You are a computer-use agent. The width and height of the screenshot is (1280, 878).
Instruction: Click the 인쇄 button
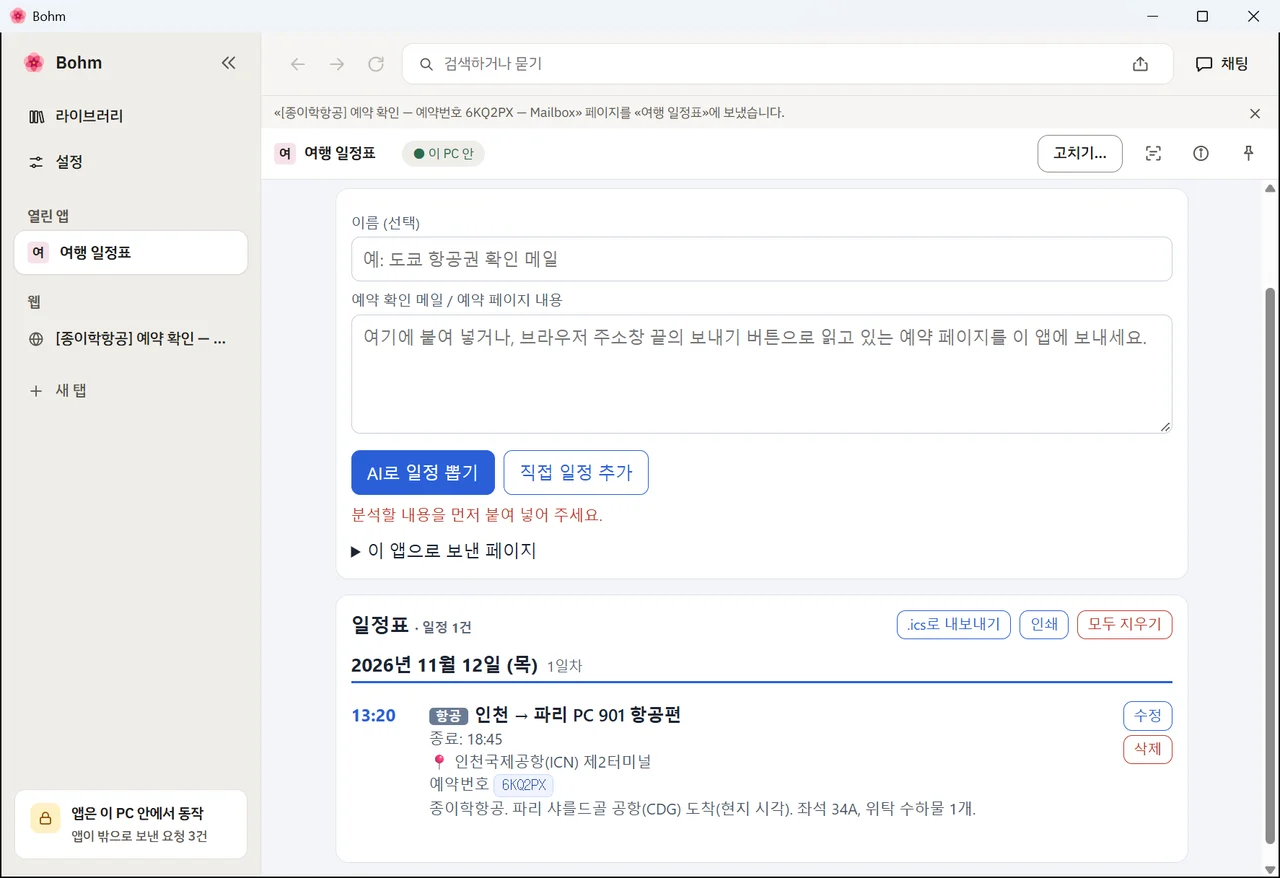pos(1044,625)
